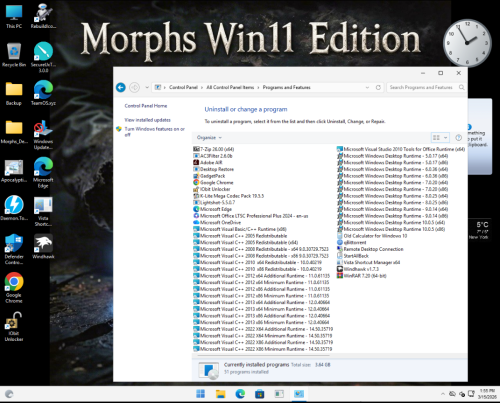Go to Control Panel breadcrumb
The height and width of the screenshot is (403, 500).
point(183,87)
